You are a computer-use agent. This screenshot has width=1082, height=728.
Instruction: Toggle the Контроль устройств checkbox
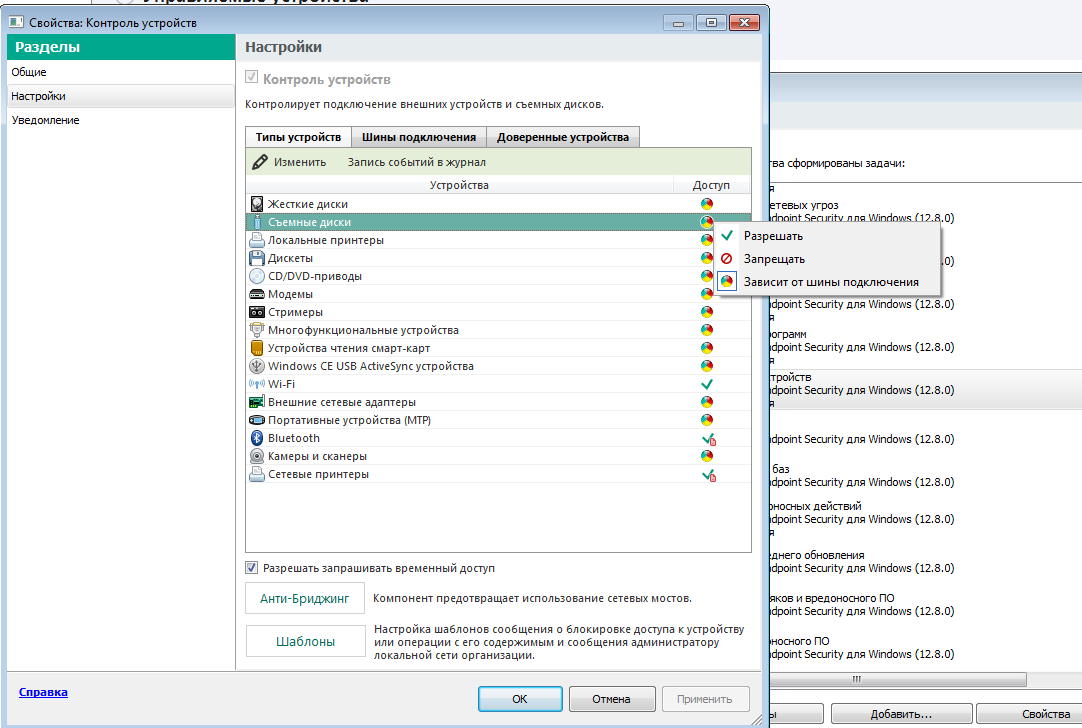click(x=252, y=77)
